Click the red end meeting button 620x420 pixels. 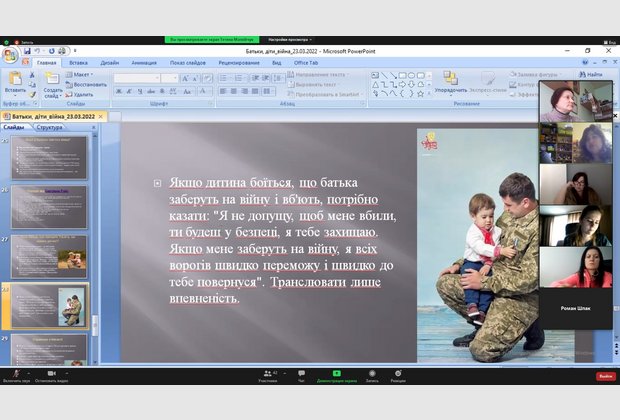point(605,376)
